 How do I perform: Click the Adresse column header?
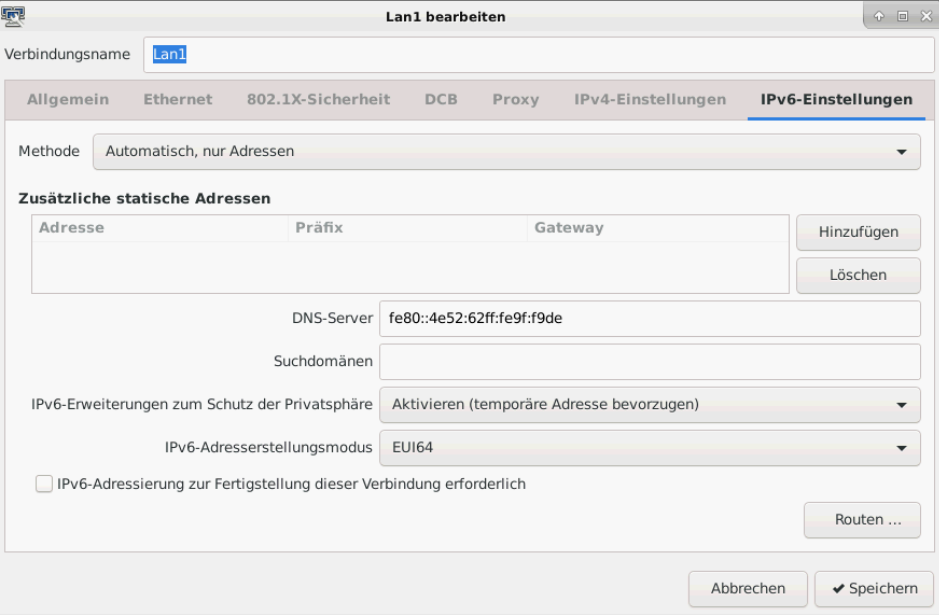pos(160,228)
